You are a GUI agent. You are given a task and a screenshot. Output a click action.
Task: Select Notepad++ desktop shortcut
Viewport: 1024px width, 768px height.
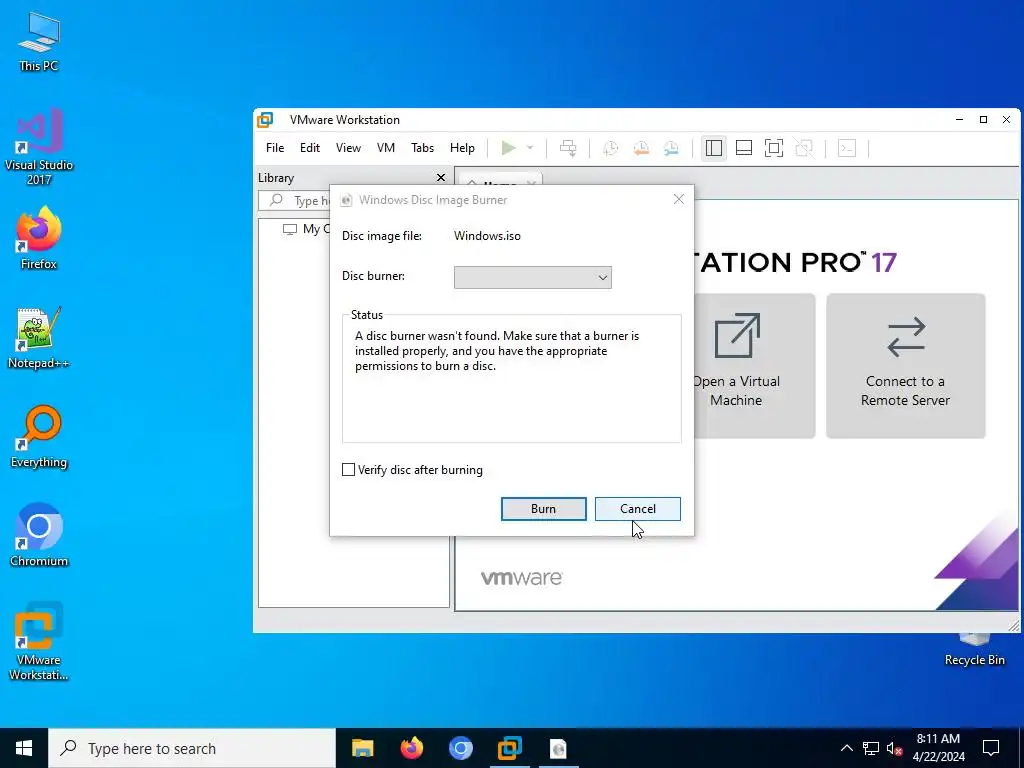coord(39,338)
